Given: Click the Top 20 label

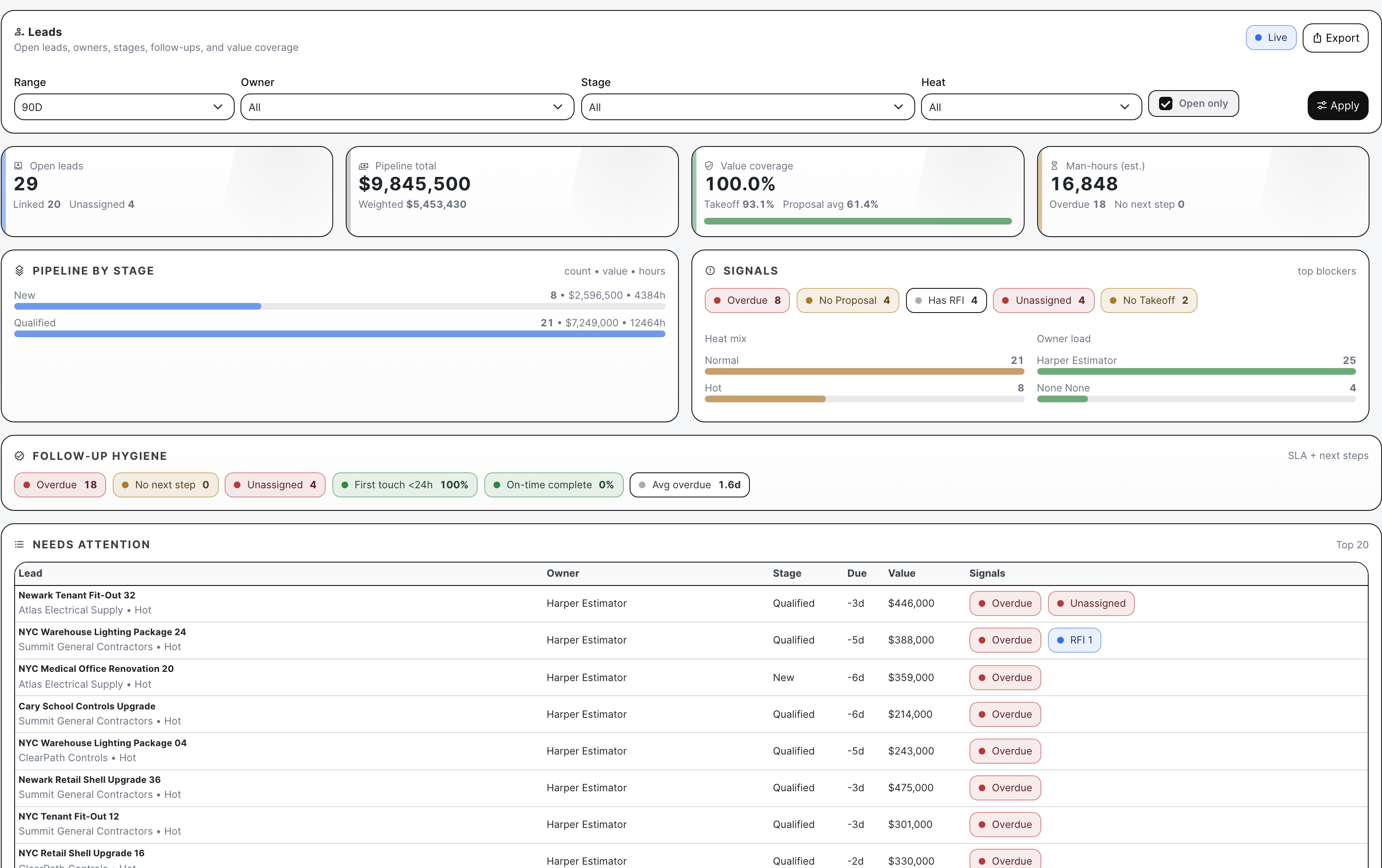Looking at the screenshot, I should tap(1352, 545).
